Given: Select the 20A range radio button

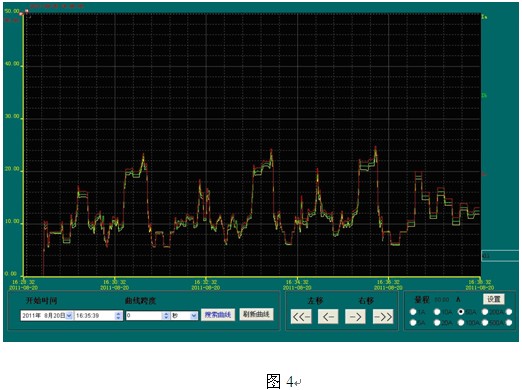Looking at the screenshot, I should 437,323.
